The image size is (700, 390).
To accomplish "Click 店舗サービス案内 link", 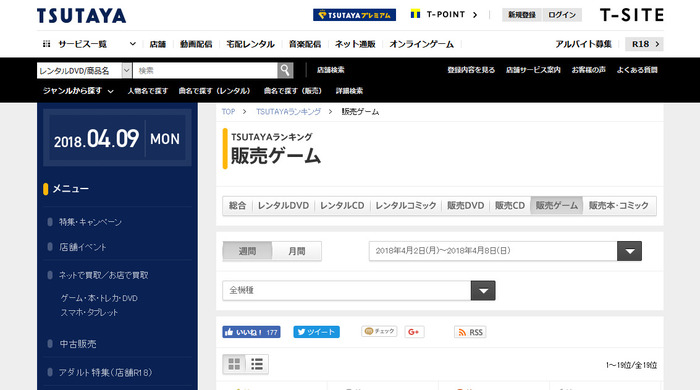I will coord(533,70).
